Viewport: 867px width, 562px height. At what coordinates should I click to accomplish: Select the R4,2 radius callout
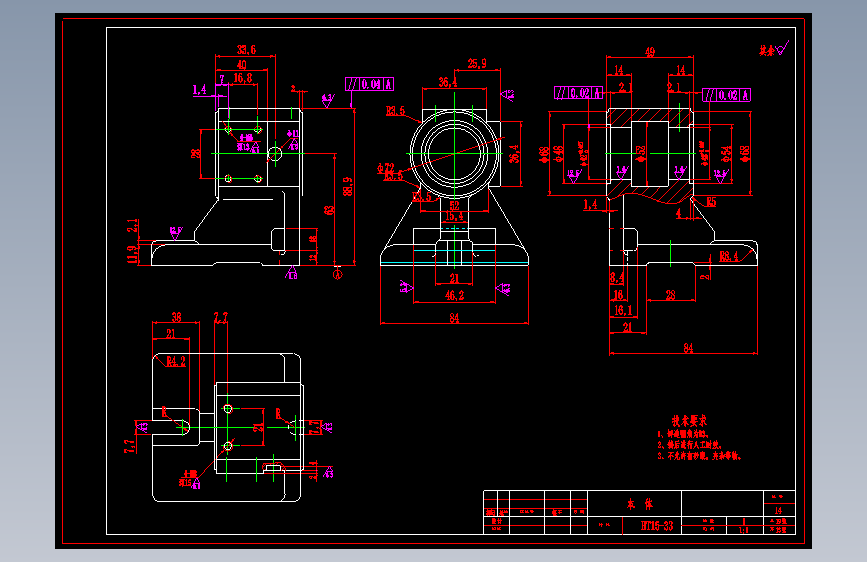click(x=176, y=361)
